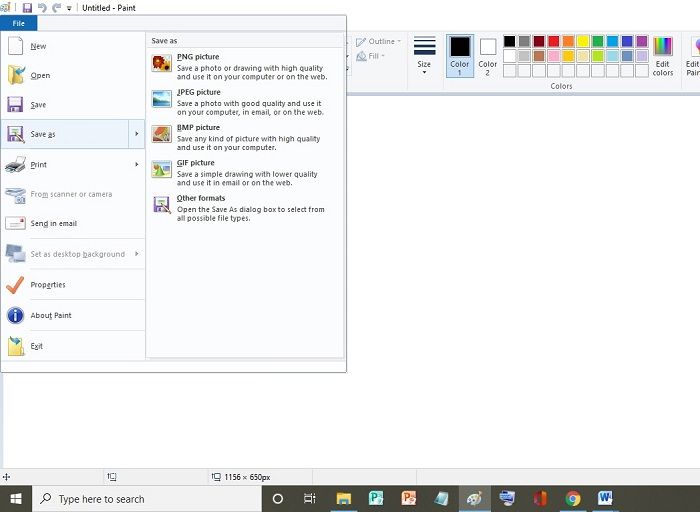Pick the pink color swatch
Viewport: 700px width, 512px height.
tap(554, 56)
